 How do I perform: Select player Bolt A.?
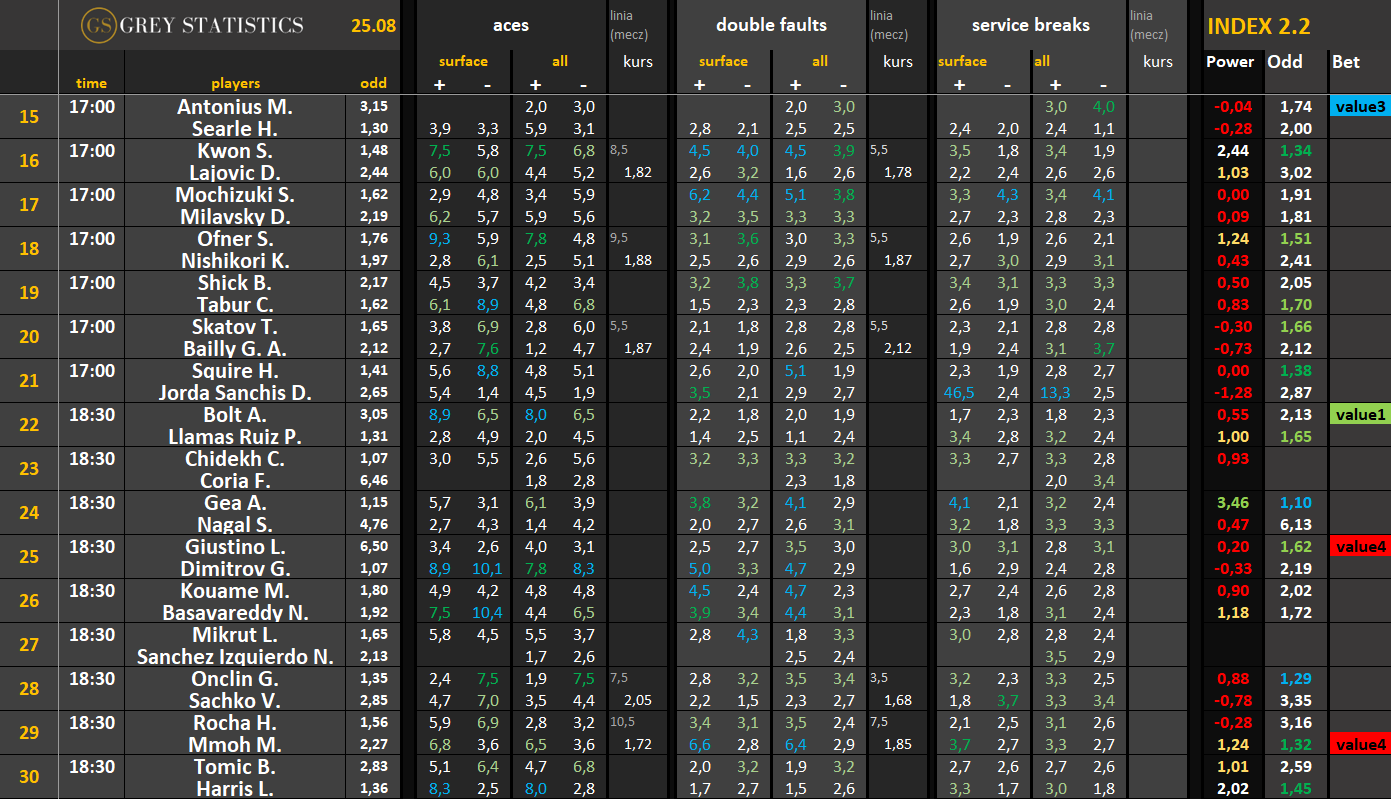tap(235, 414)
